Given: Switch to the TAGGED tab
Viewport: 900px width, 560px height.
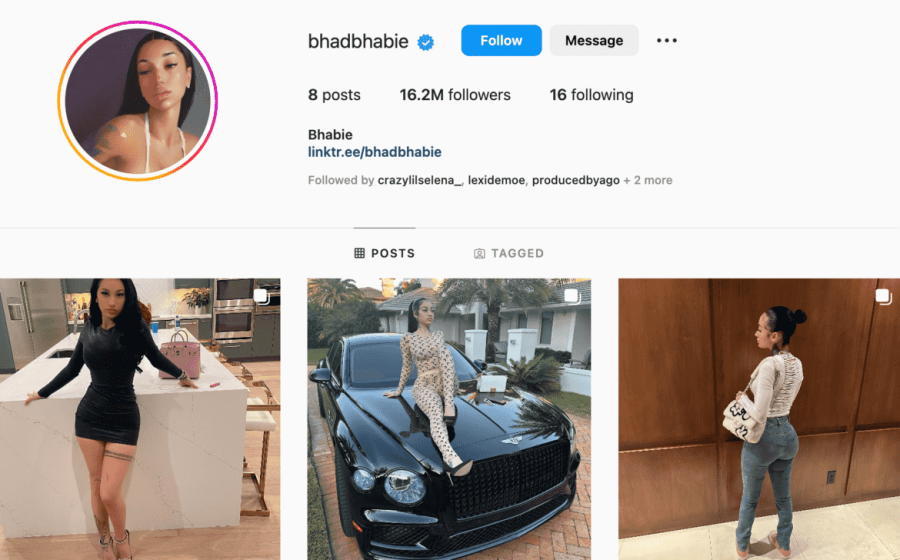Looking at the screenshot, I should (x=509, y=253).
